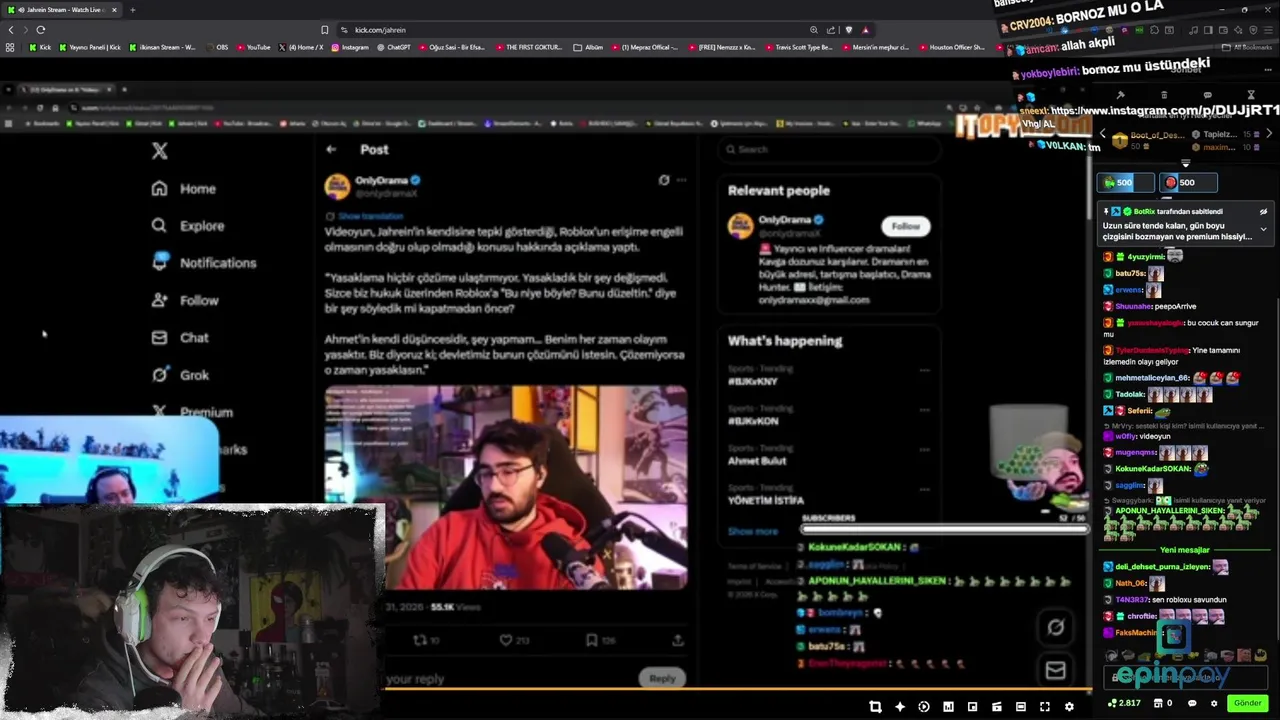
Task: Click the hourglass icon in chat header
Action: click(1251, 95)
